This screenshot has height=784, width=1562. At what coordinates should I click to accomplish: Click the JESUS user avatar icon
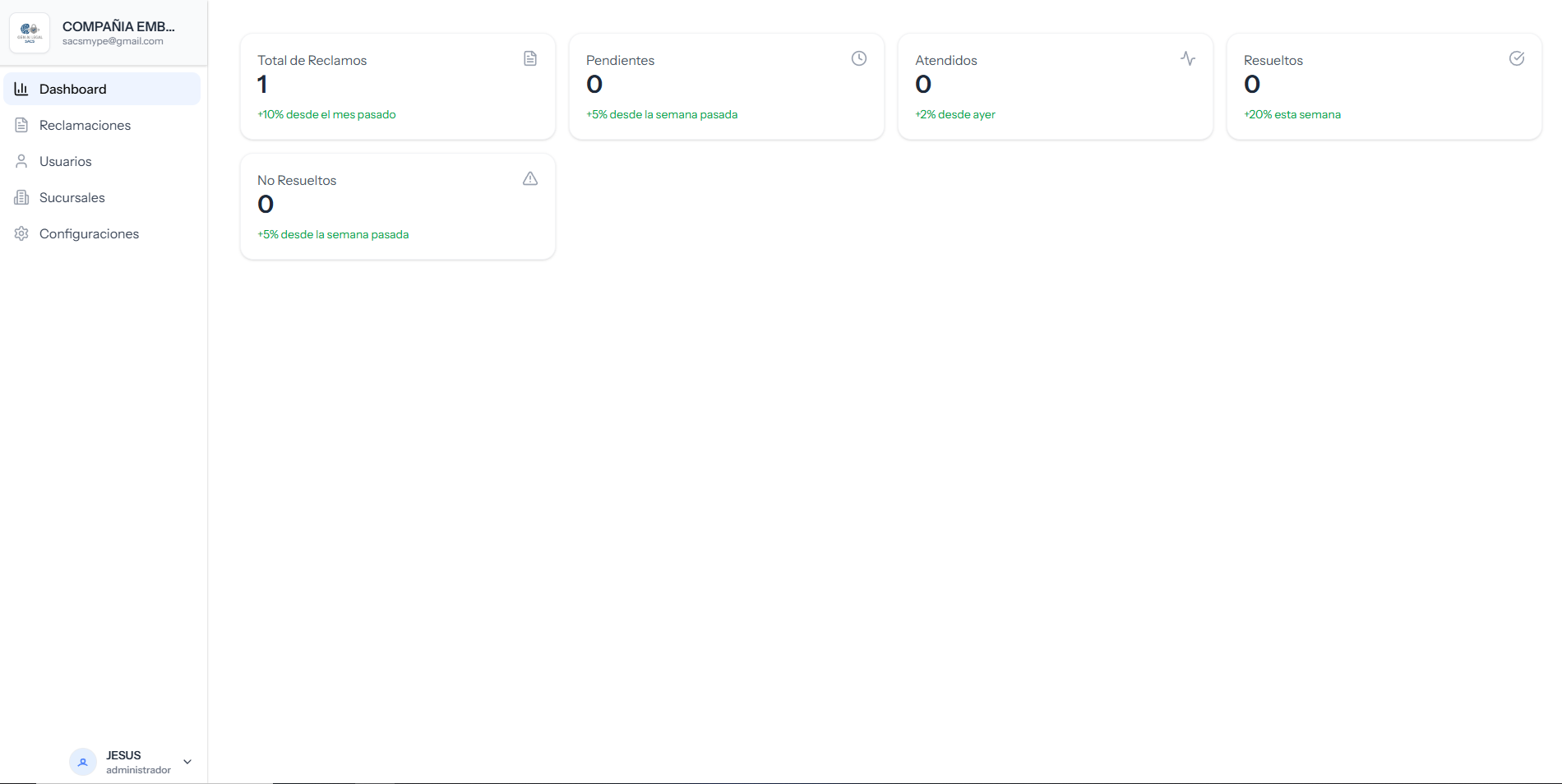[x=82, y=762]
